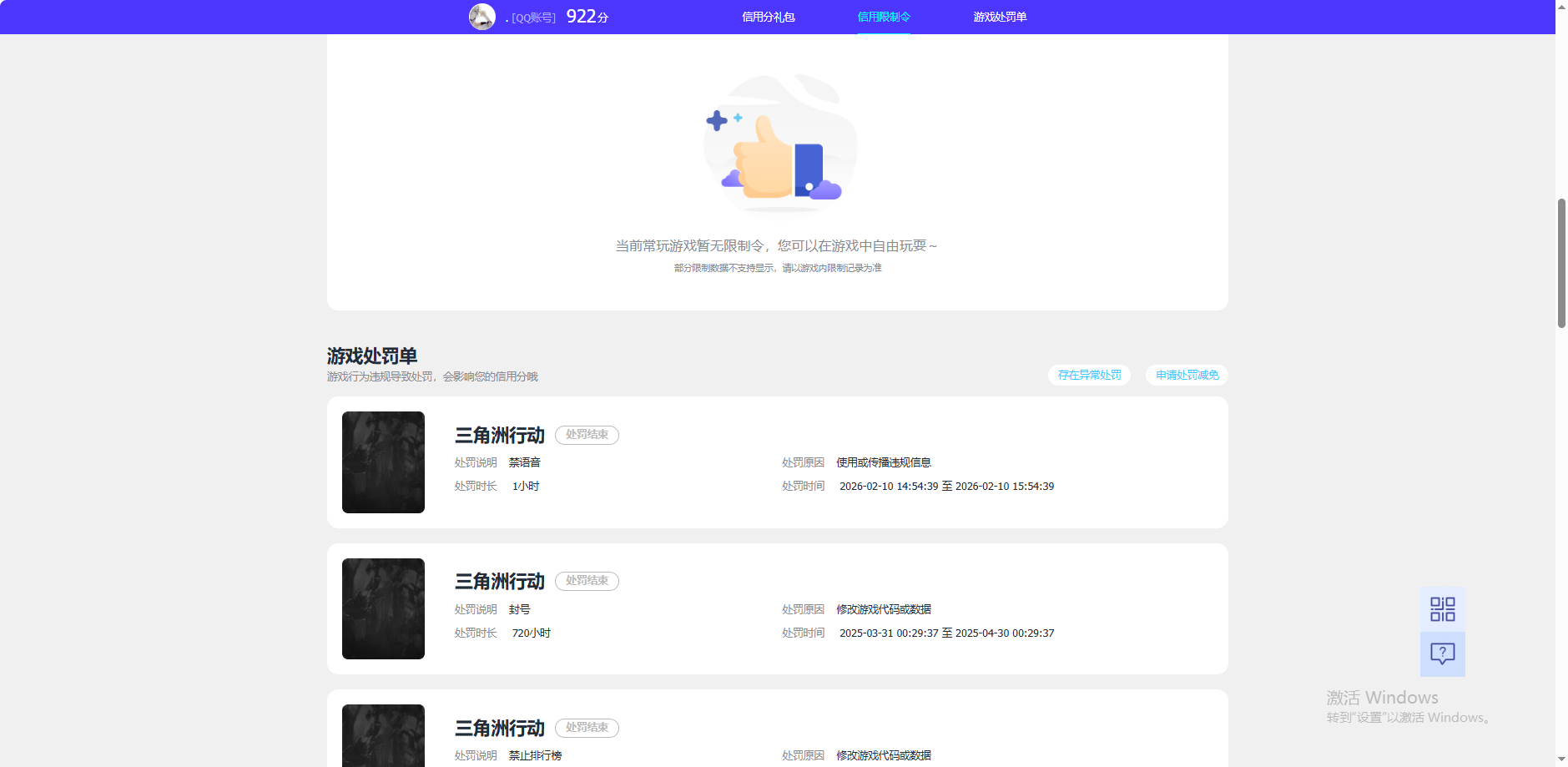This screenshot has height=767, width=1568.
Task: Open the help feedback floating icon
Action: 1442,653
